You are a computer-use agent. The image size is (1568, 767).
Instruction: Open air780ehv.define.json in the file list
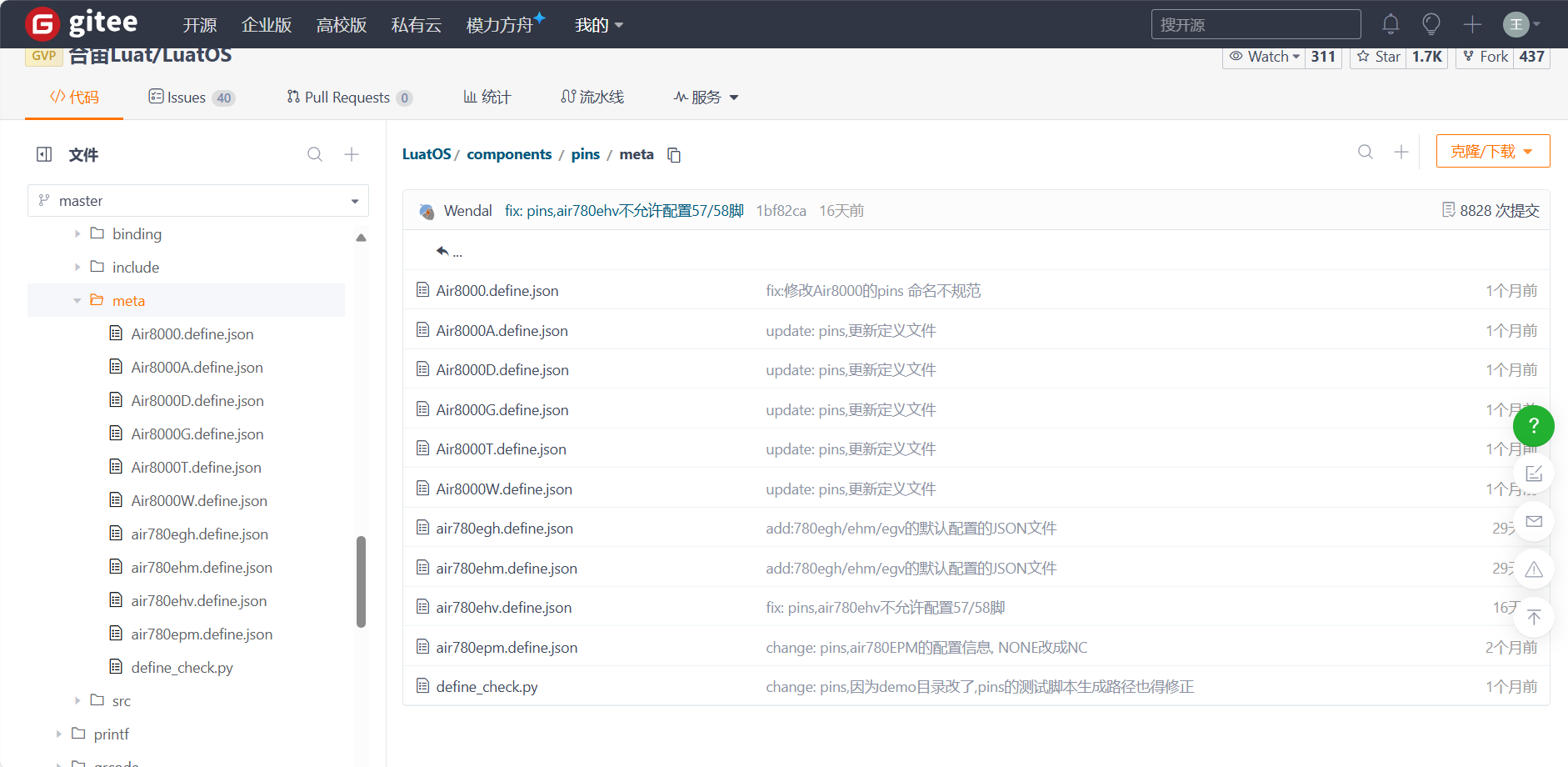pos(504,608)
